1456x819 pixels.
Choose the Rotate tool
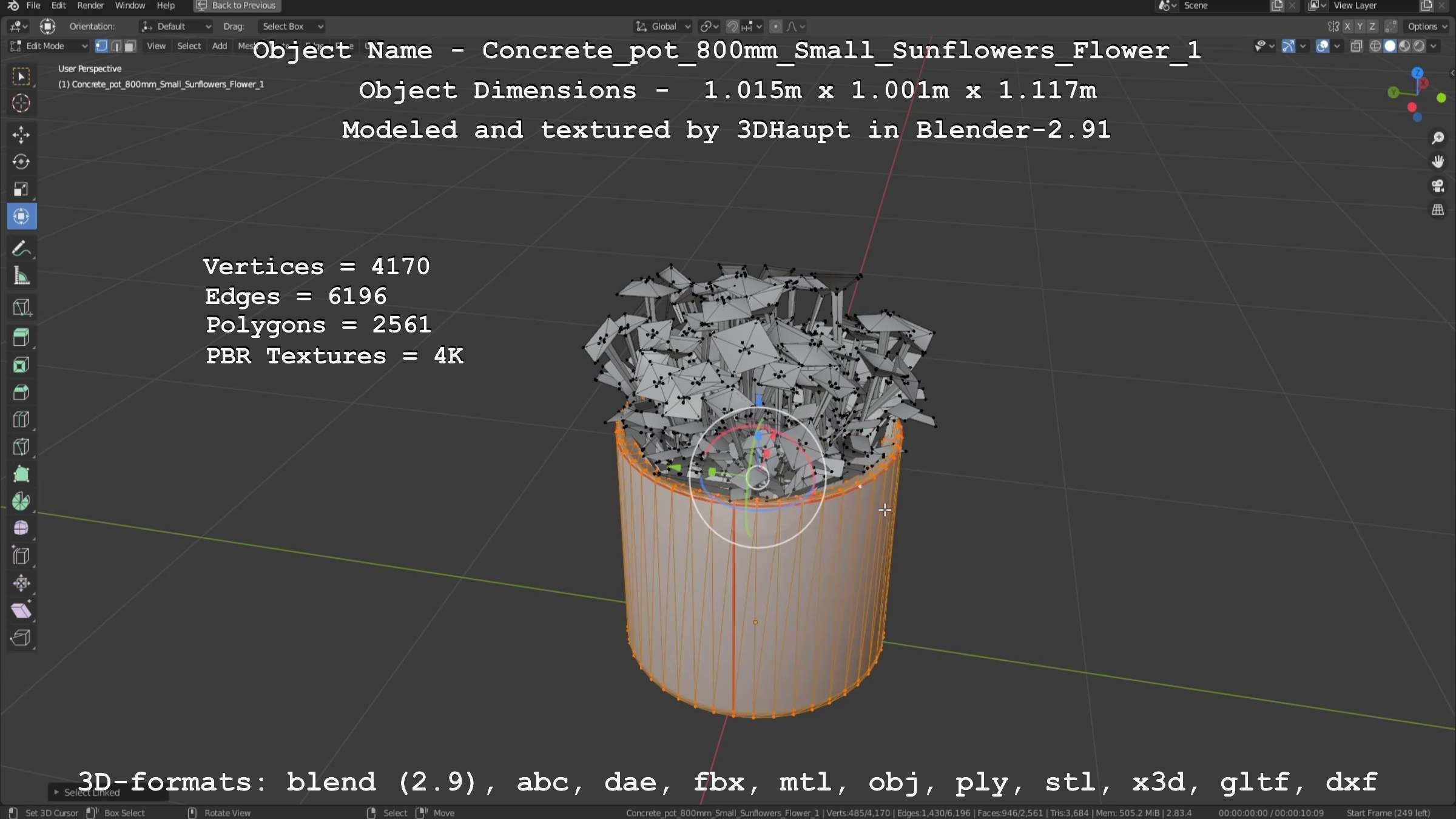pos(21,162)
